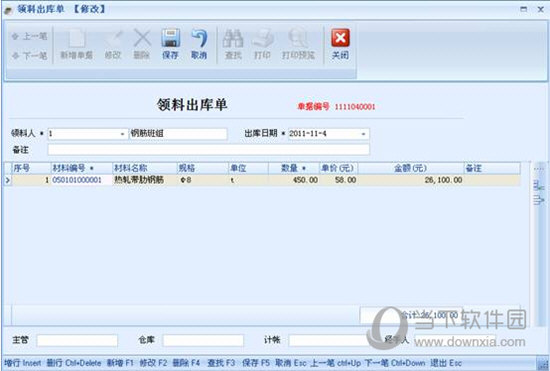
Task: Click 单价(元) column header
Action: [338, 168]
